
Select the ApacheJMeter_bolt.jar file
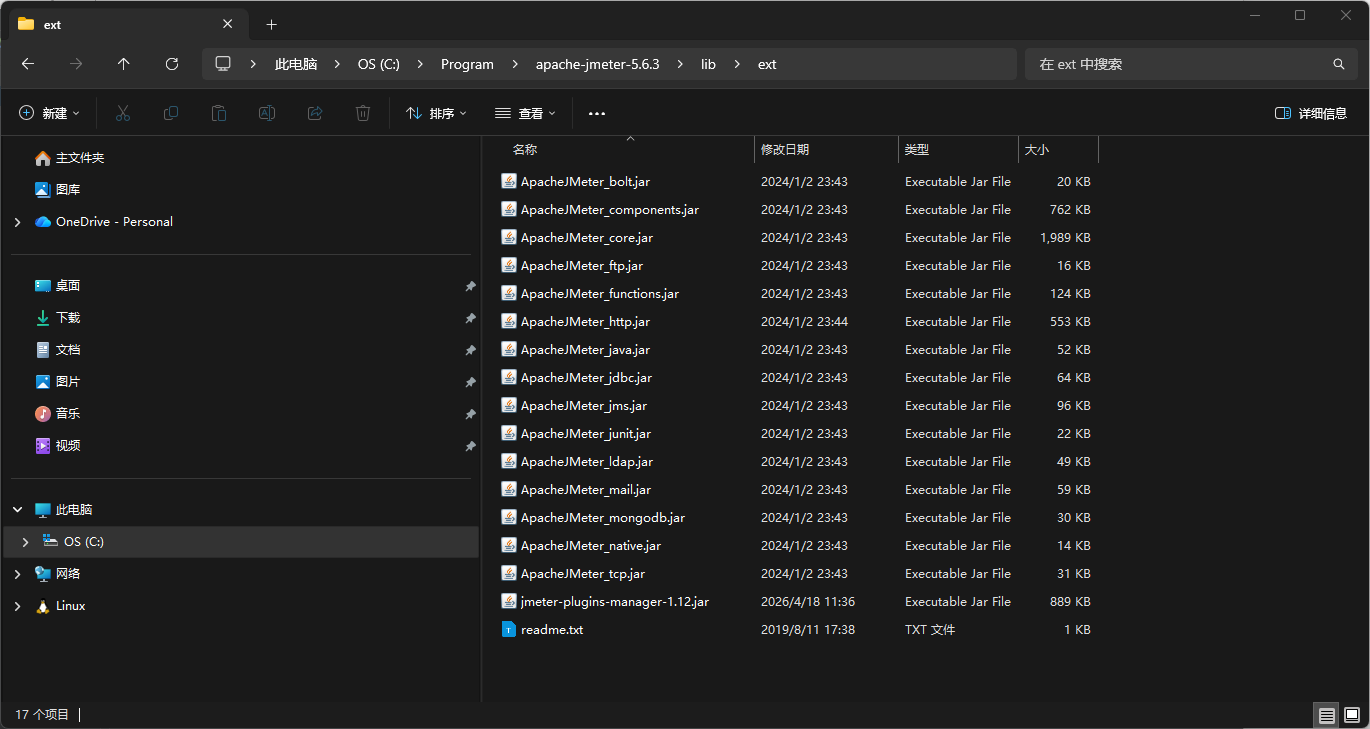pos(585,182)
